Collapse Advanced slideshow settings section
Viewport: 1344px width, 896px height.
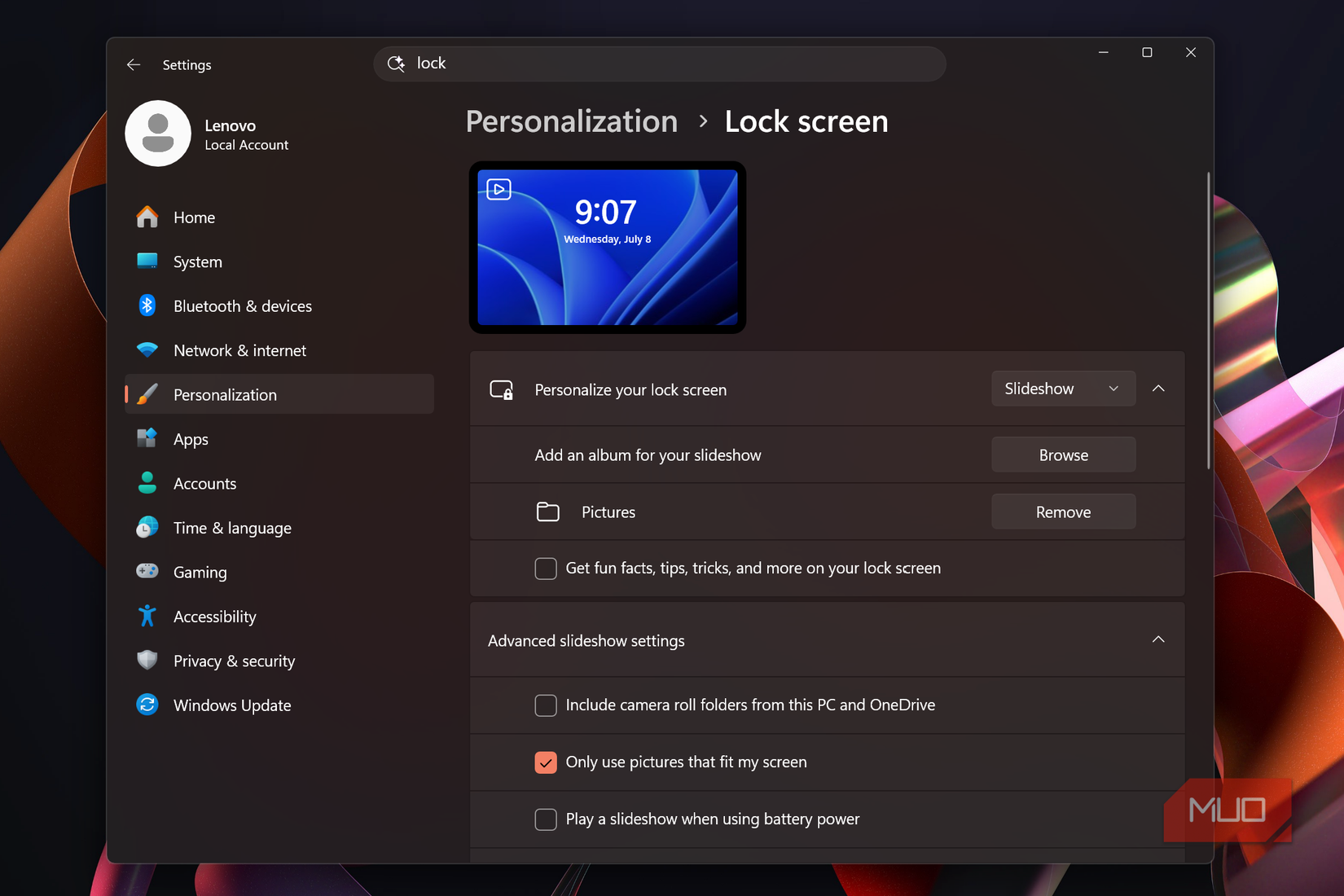tap(1158, 640)
